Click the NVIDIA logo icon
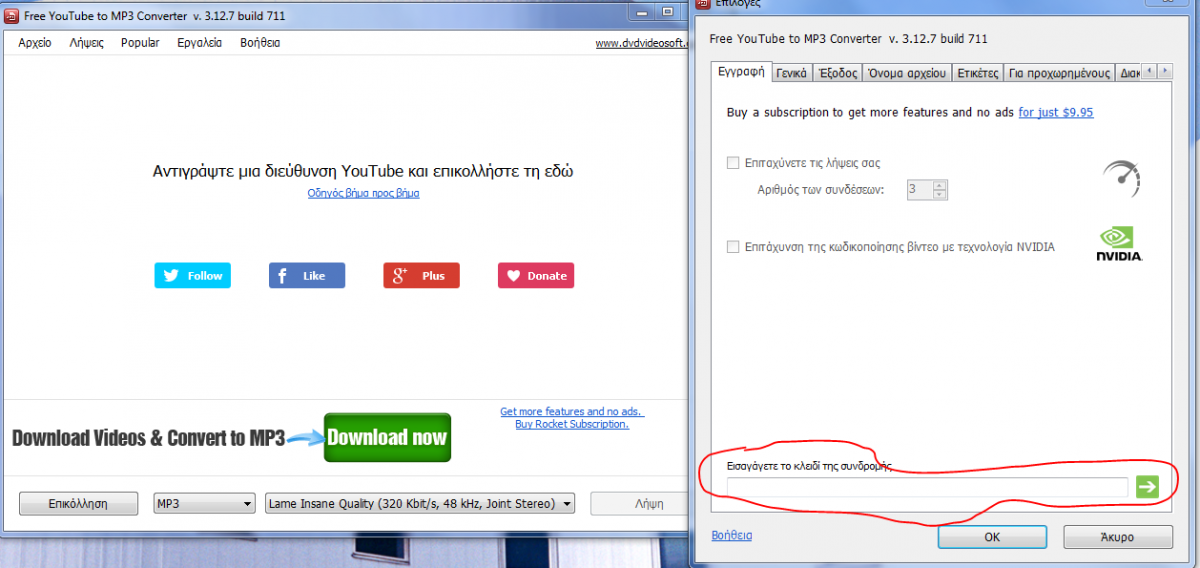 [1120, 245]
